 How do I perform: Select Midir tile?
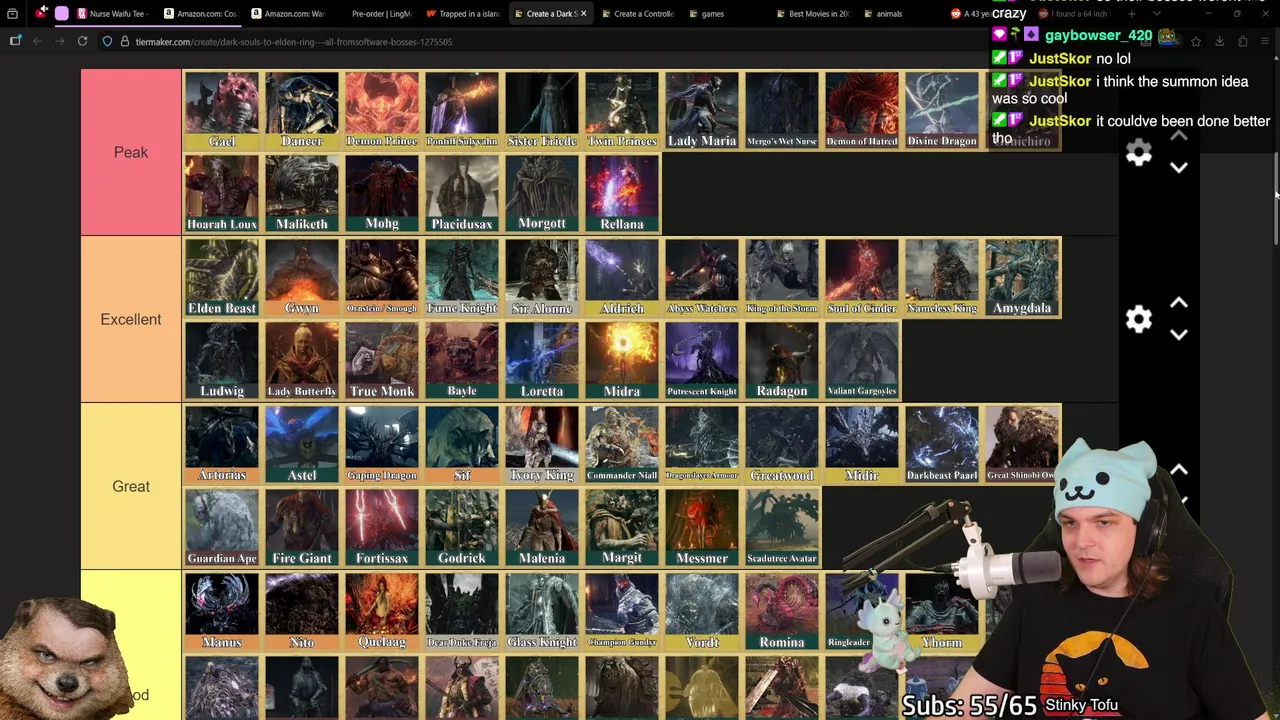pos(862,444)
